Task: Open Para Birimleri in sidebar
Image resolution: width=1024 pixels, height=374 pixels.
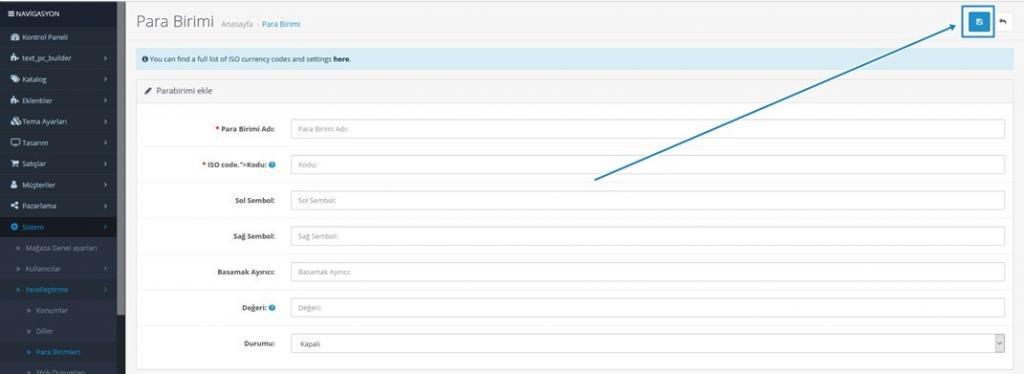Action: pyautogui.click(x=58, y=352)
